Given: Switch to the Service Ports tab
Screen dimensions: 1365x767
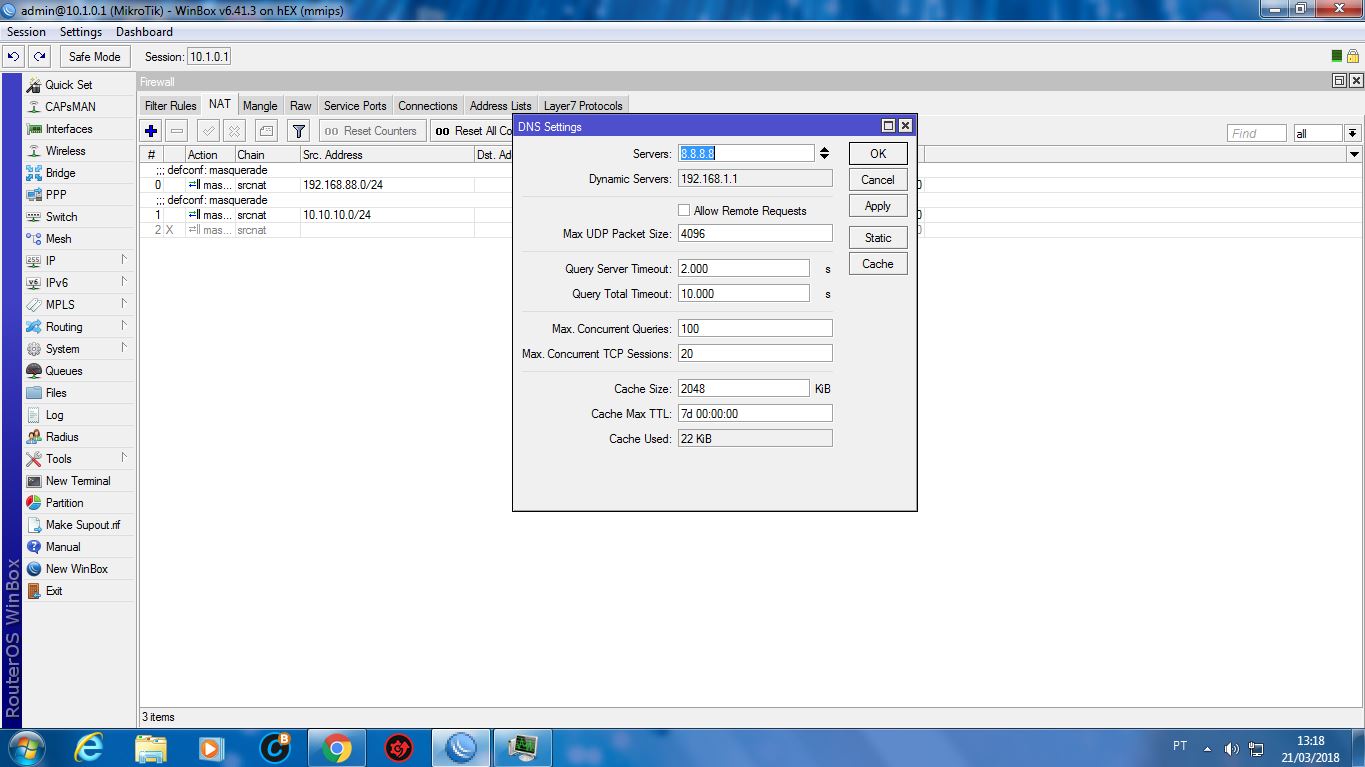Looking at the screenshot, I should tap(355, 106).
